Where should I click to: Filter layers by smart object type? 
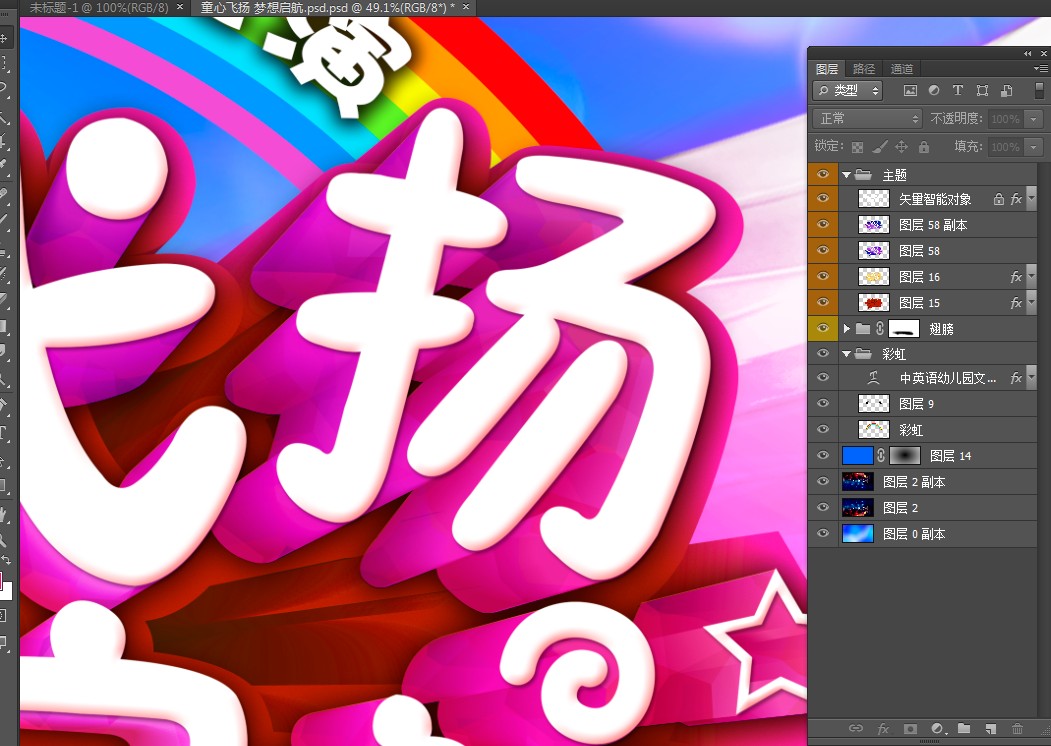tap(1006, 90)
